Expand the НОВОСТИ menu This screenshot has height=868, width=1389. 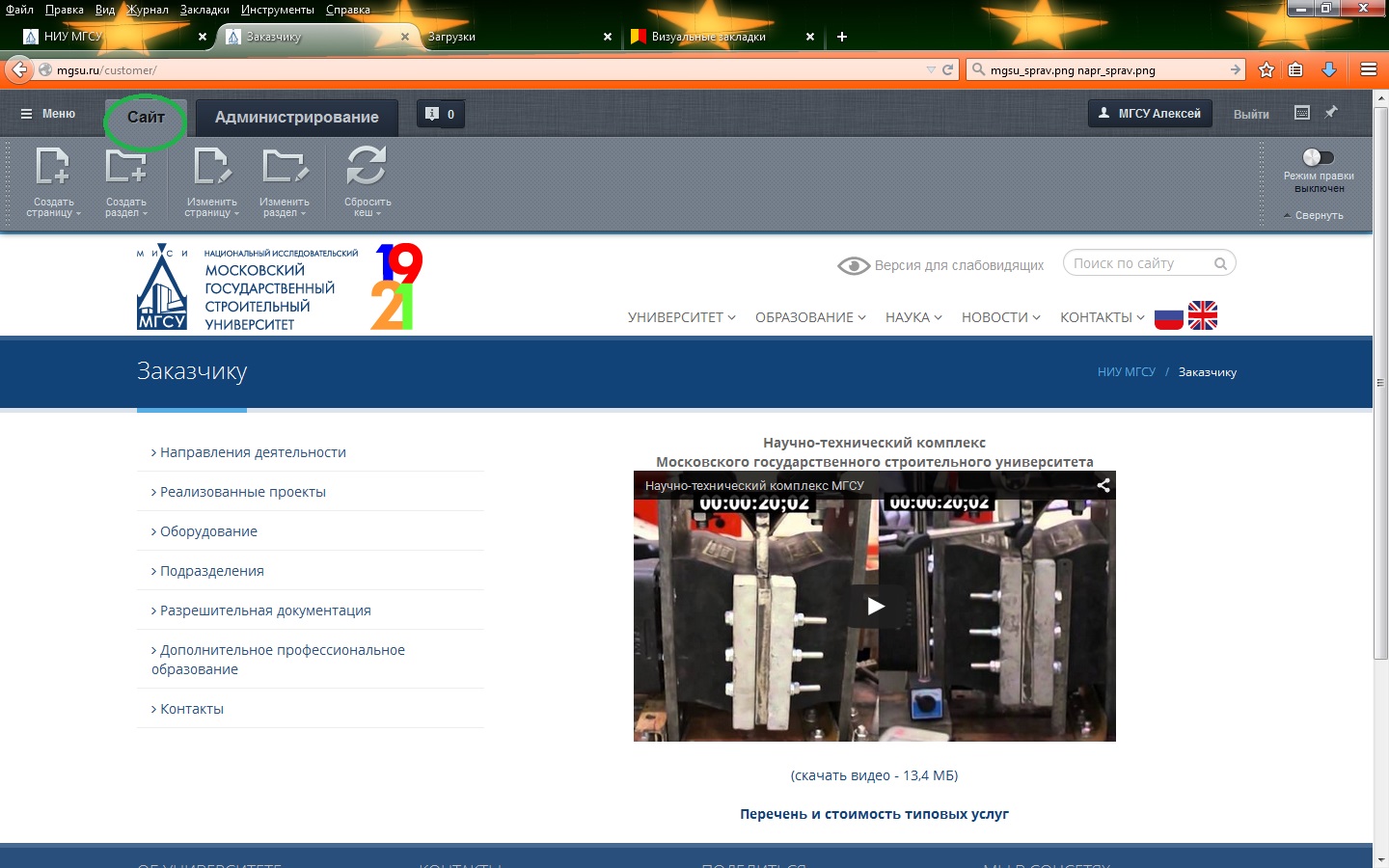[1000, 317]
